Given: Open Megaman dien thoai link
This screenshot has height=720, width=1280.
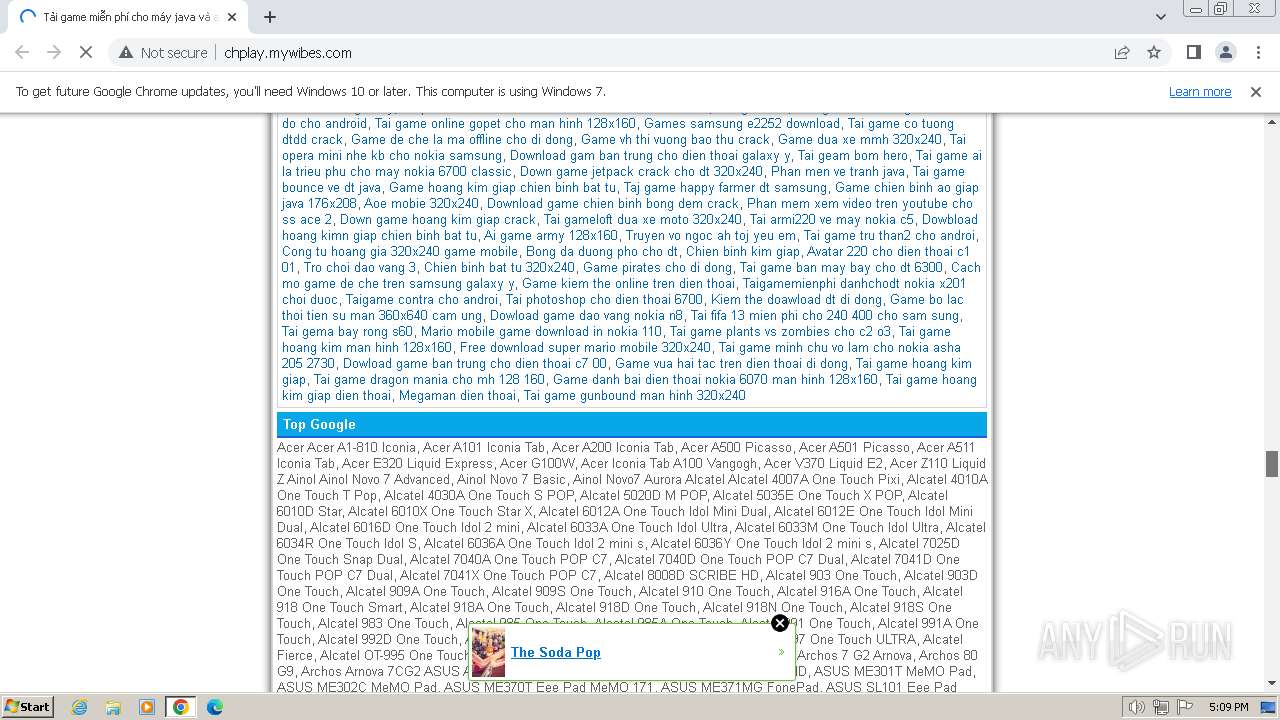Looking at the screenshot, I should coord(458,395).
